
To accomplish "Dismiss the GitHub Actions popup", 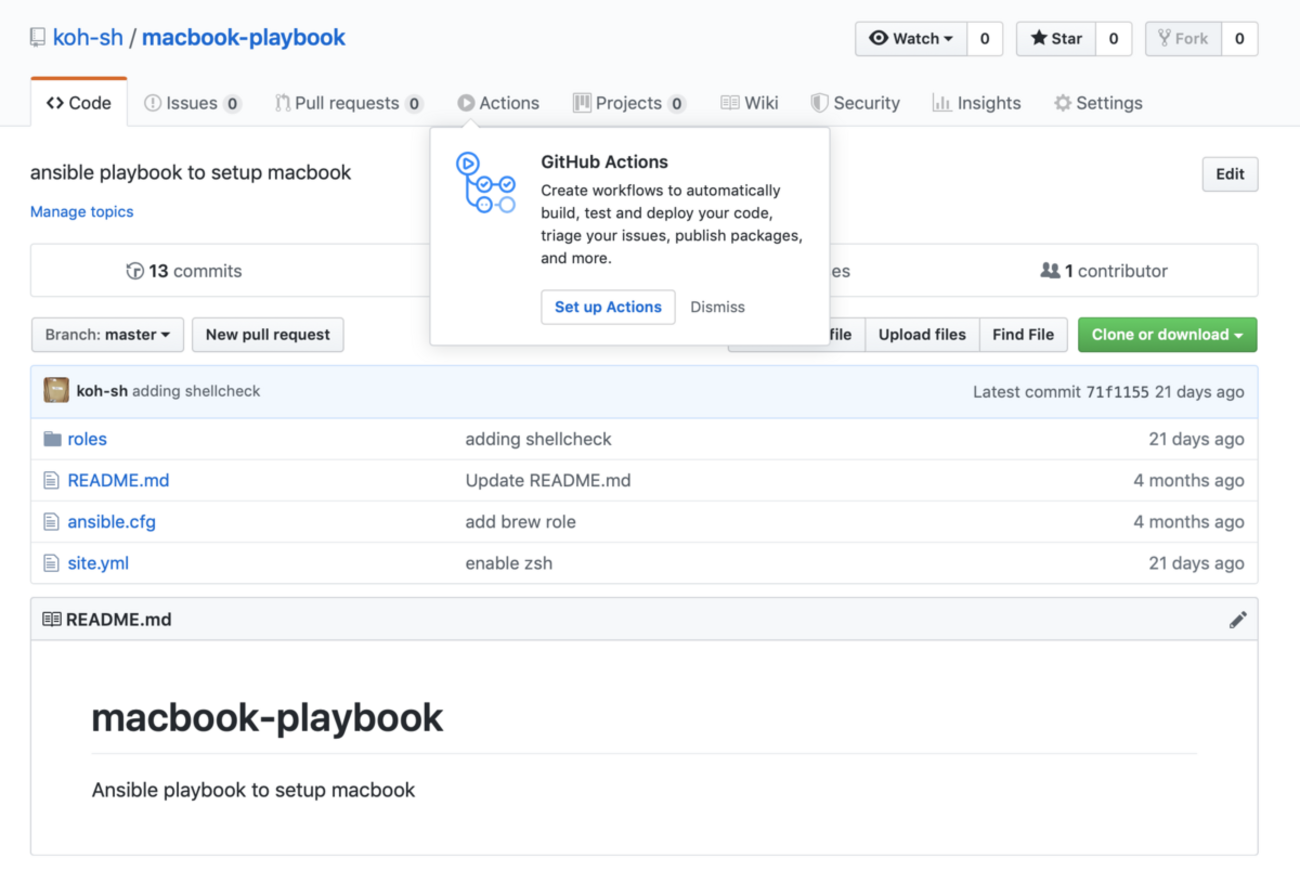I will coord(717,307).
